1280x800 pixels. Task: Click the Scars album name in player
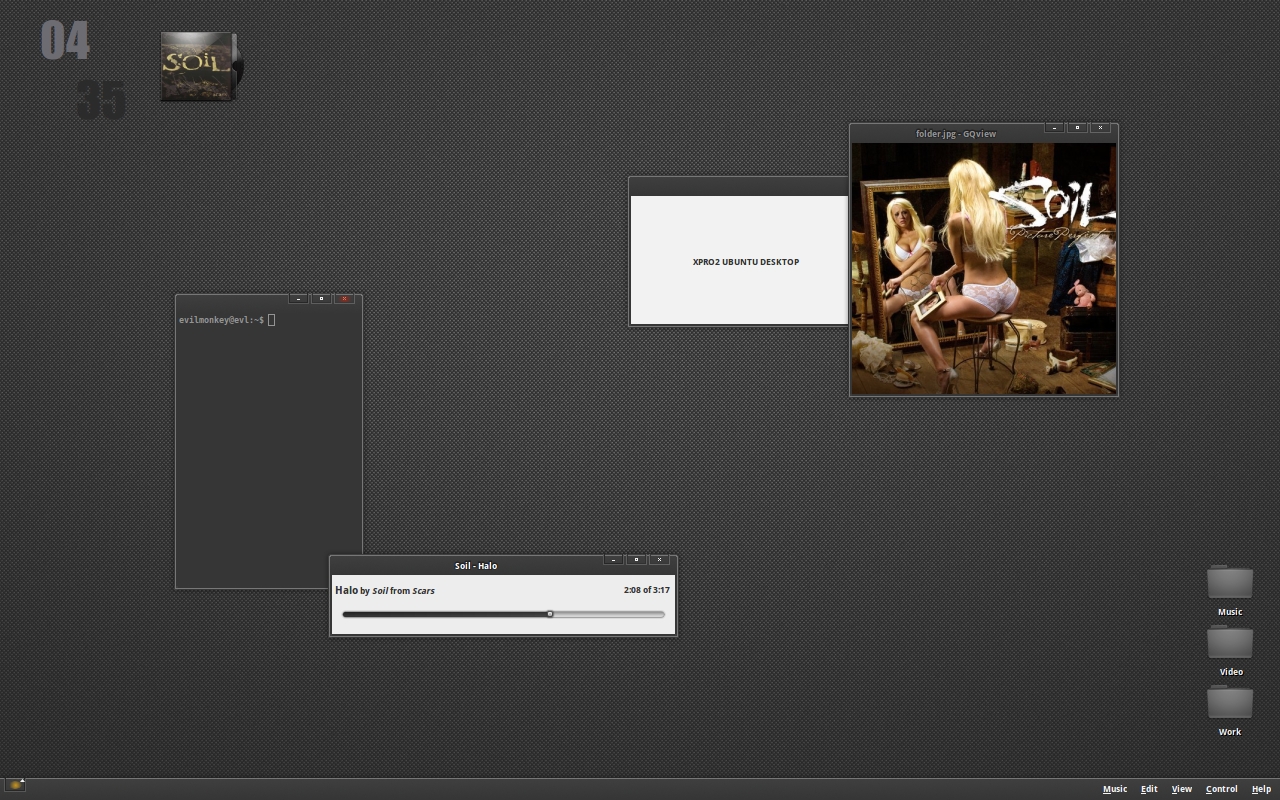423,591
